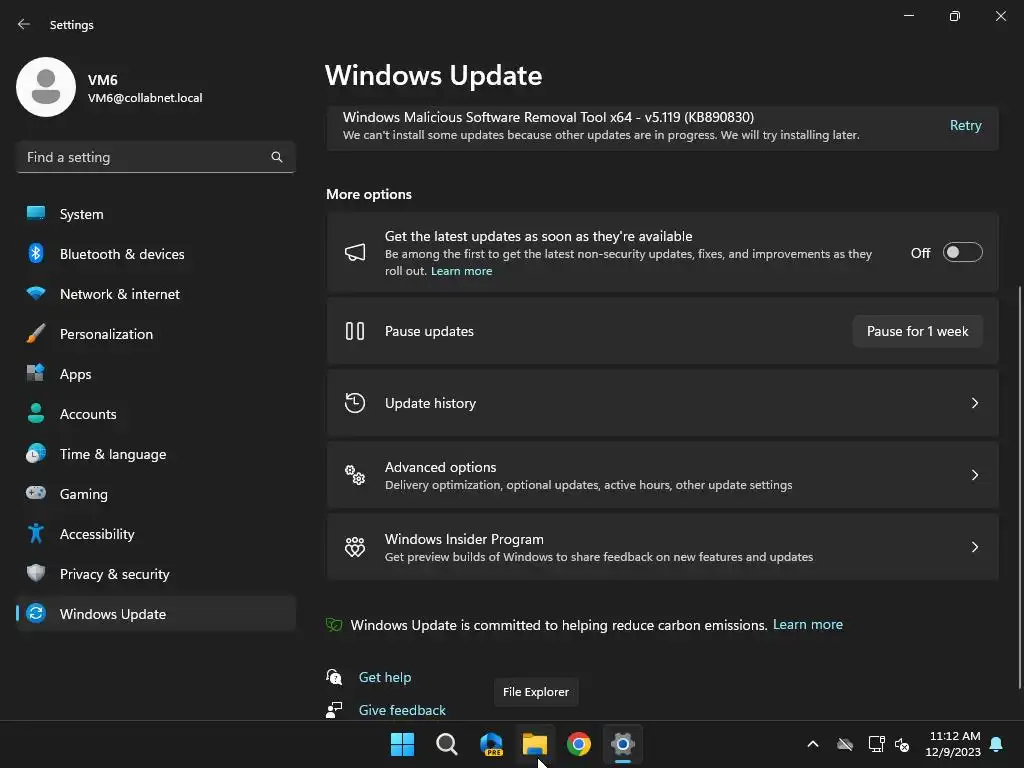The image size is (1024, 768).
Task: Click the Get help chat icon
Action: [334, 677]
